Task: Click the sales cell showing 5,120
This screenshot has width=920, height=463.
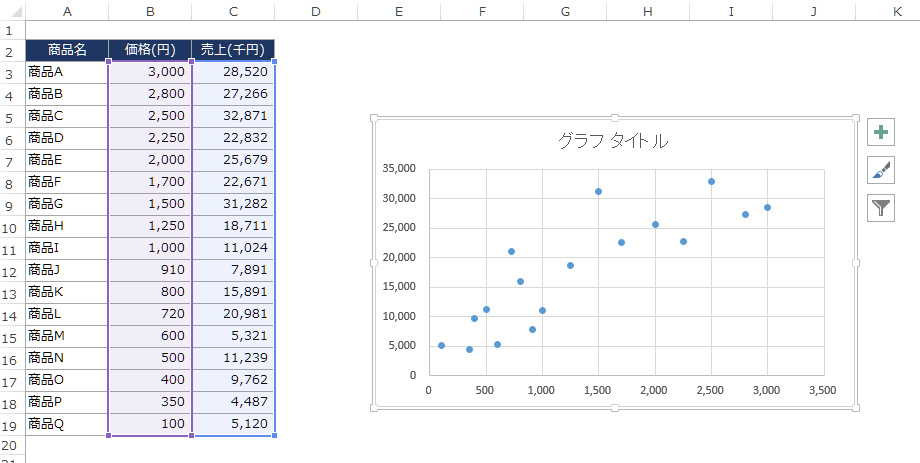Action: (232, 424)
